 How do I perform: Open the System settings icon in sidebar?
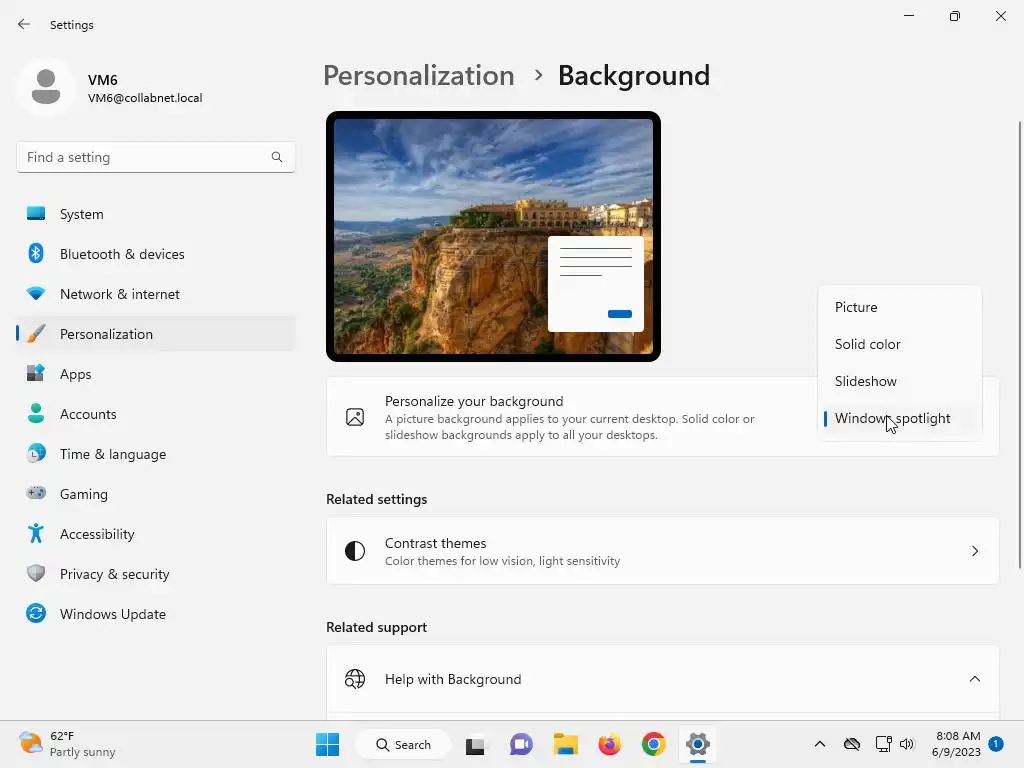tap(36, 214)
